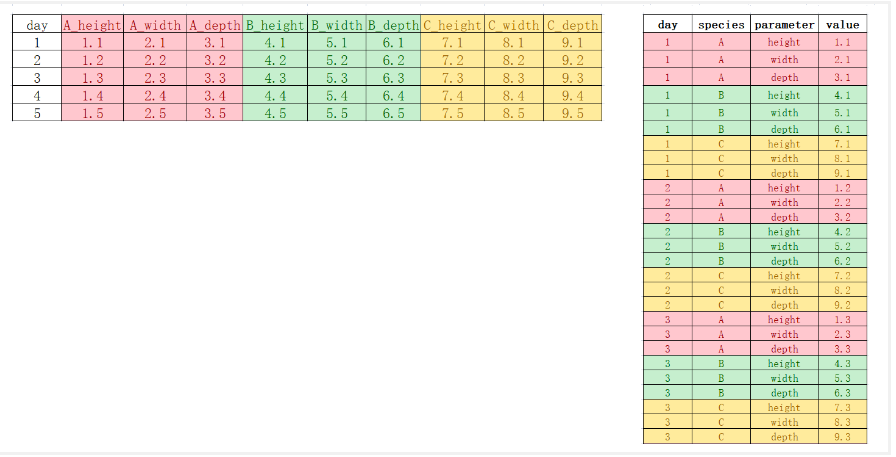Select the A_depth header cell
The width and height of the screenshot is (896, 457).
[x=214, y=25]
